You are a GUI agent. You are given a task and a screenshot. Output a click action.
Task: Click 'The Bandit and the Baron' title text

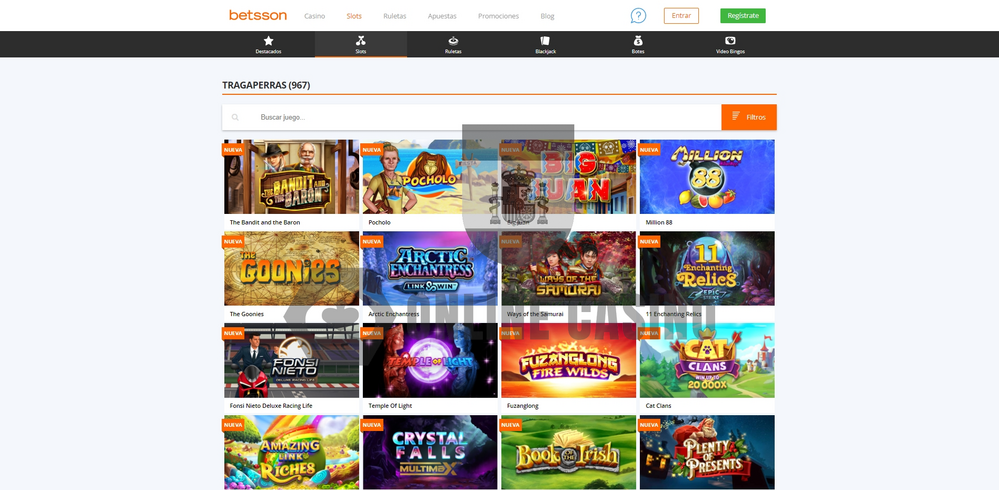click(x=264, y=222)
